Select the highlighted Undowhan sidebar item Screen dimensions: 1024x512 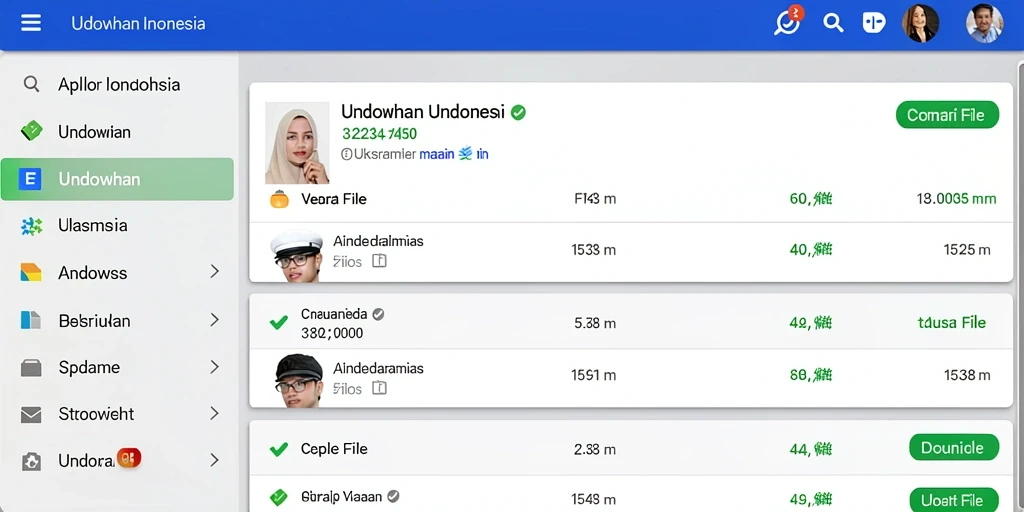pos(117,179)
